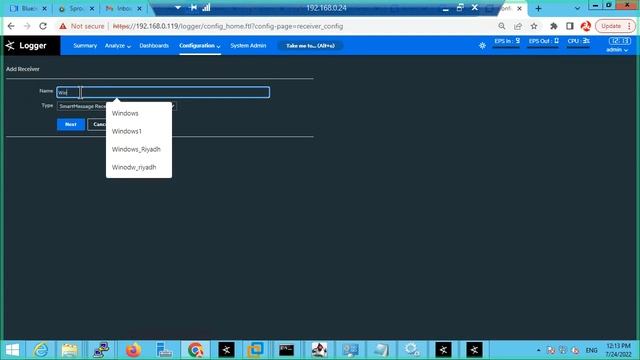Screen dimensions: 640x360
Task: Open Firefox from the taskbar
Action: click(x=133, y=350)
